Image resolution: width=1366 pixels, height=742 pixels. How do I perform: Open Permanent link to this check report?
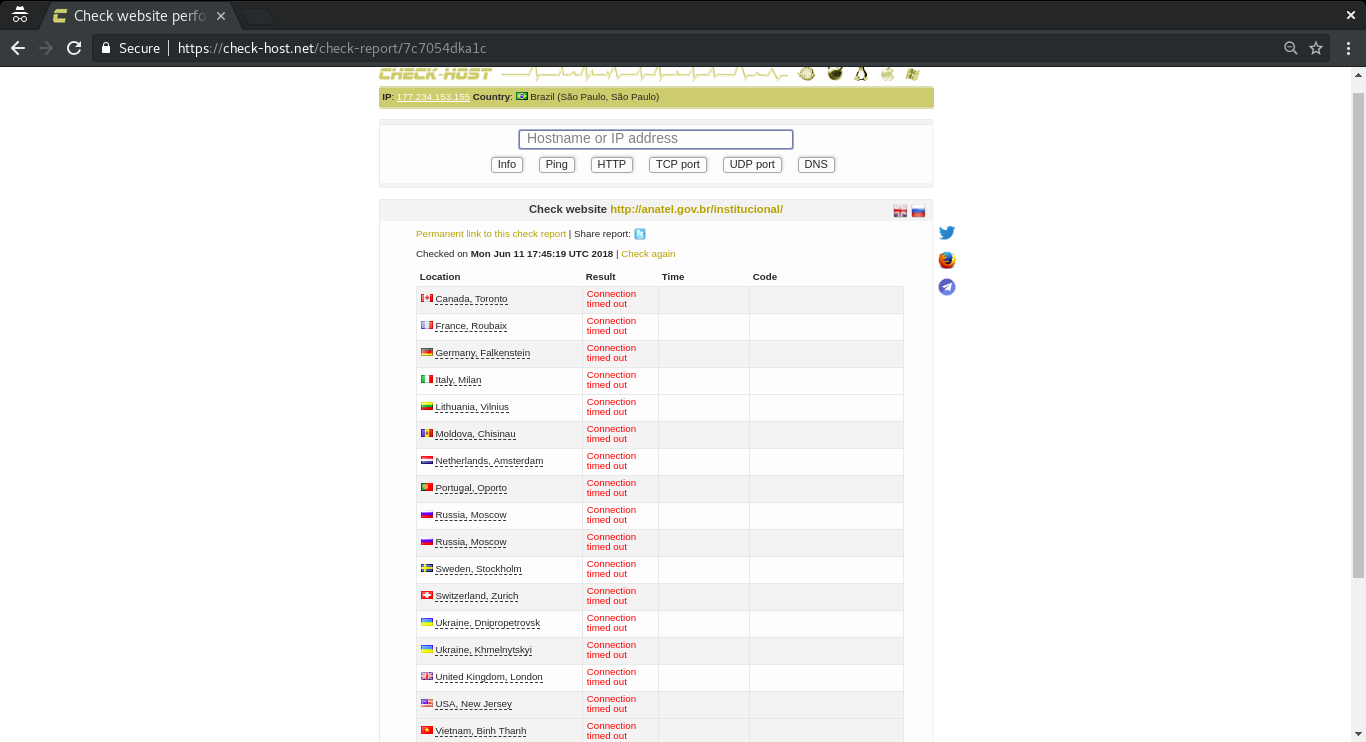point(491,234)
